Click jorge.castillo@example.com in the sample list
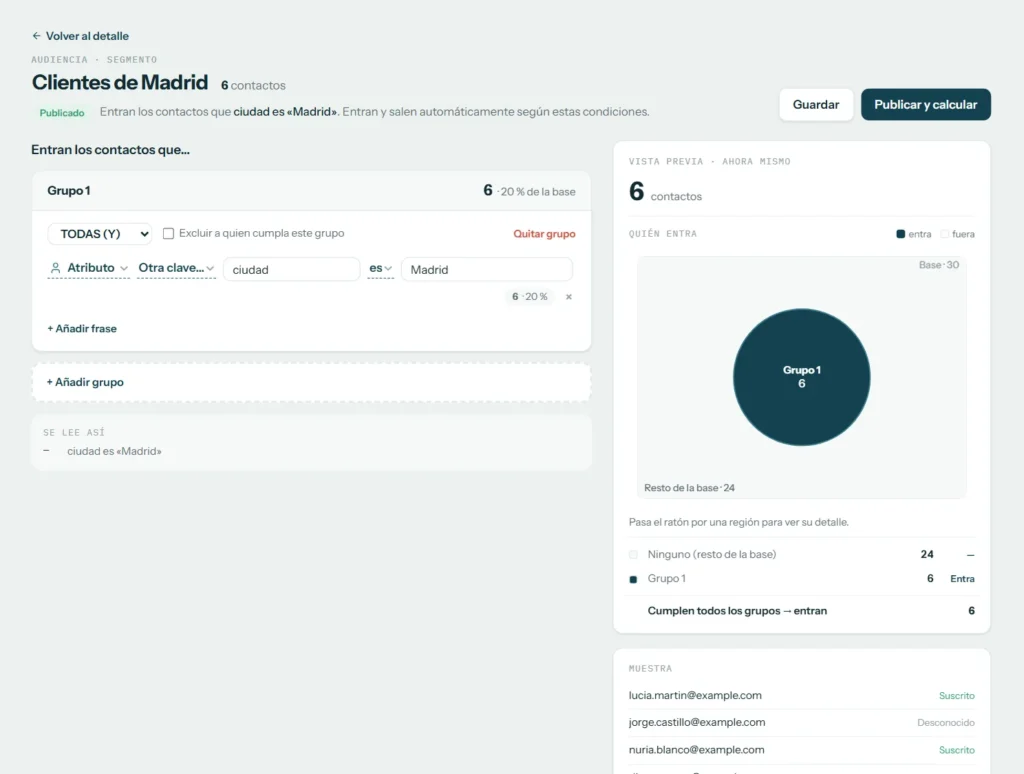1024x774 pixels. pos(697,722)
